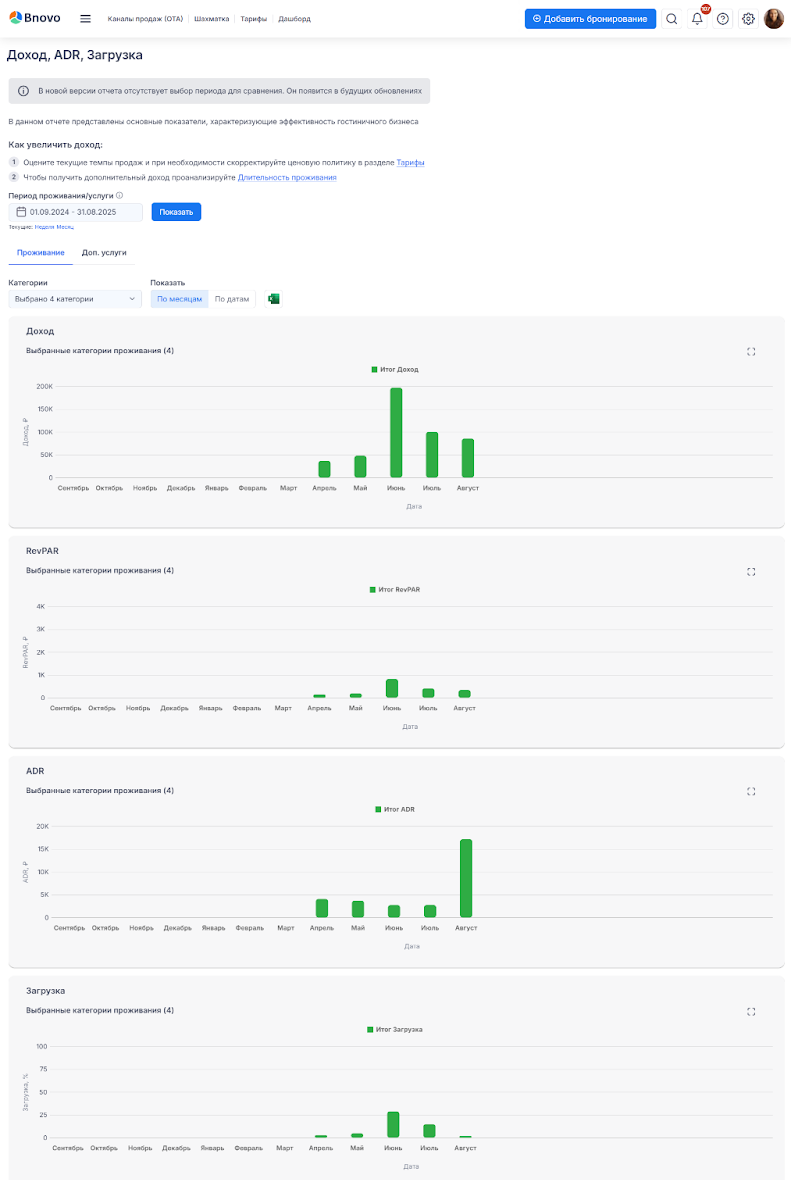Open the Категории dropdown
The width and height of the screenshot is (791, 1180).
(x=75, y=299)
